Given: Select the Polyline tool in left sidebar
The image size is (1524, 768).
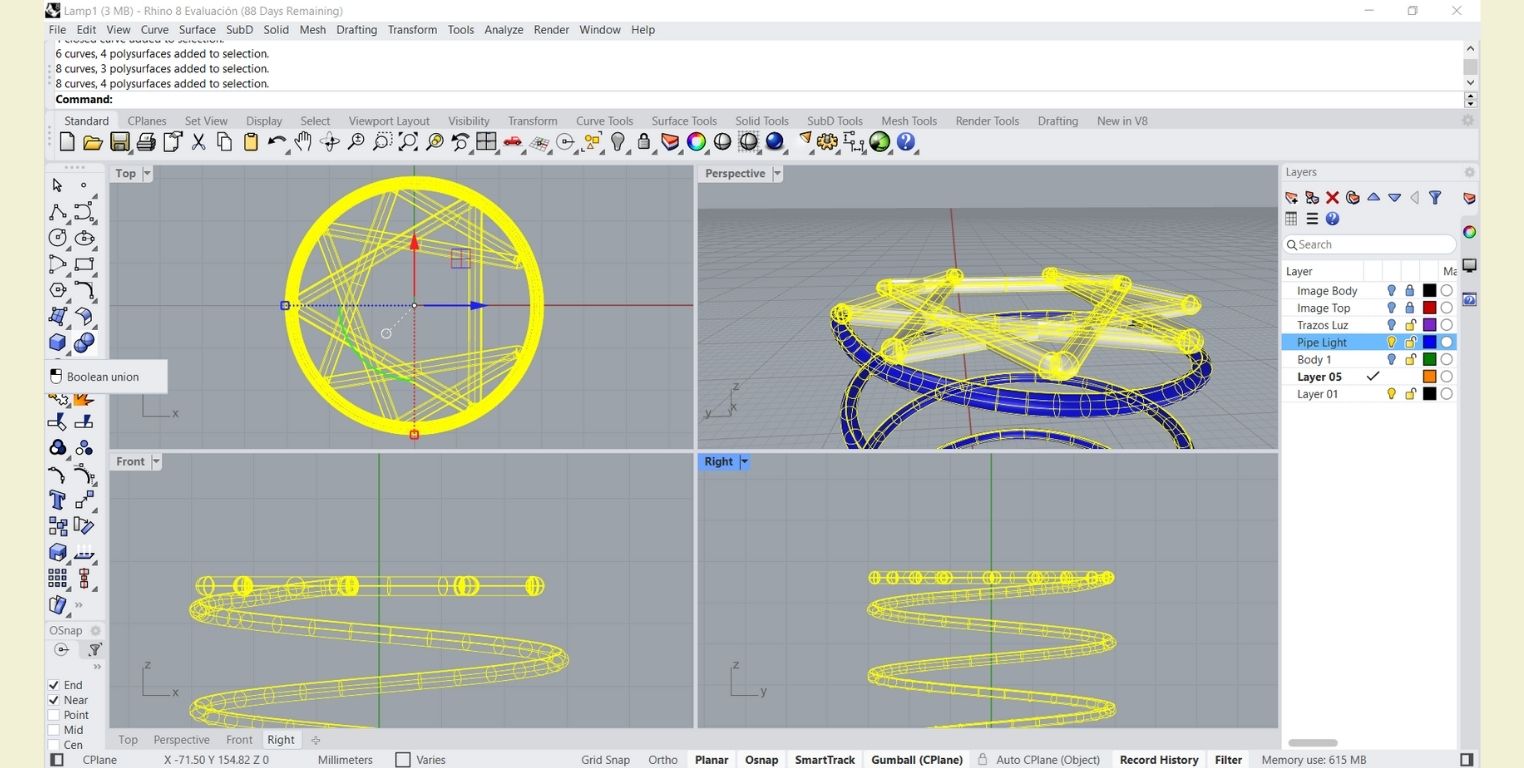Looking at the screenshot, I should [57, 212].
